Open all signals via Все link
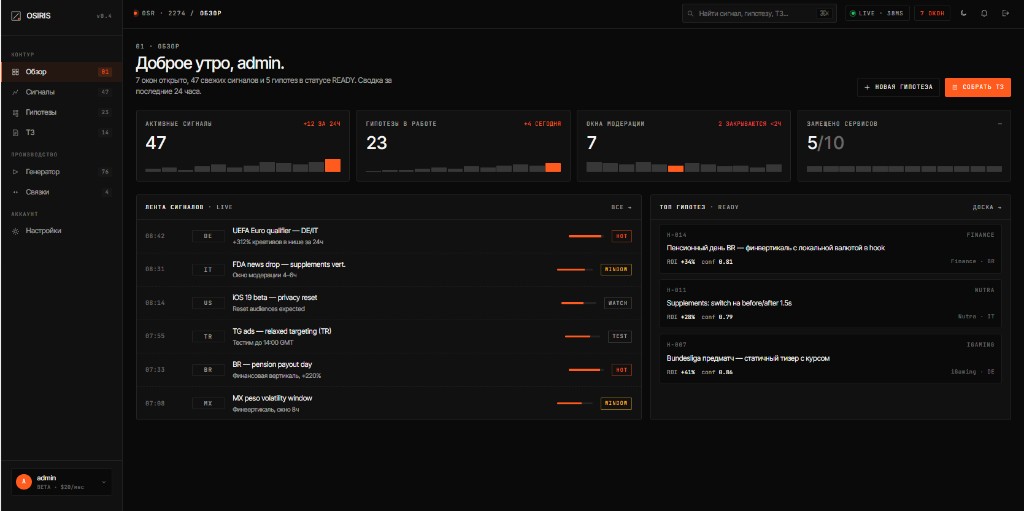The height and width of the screenshot is (511, 1024). tap(621, 207)
